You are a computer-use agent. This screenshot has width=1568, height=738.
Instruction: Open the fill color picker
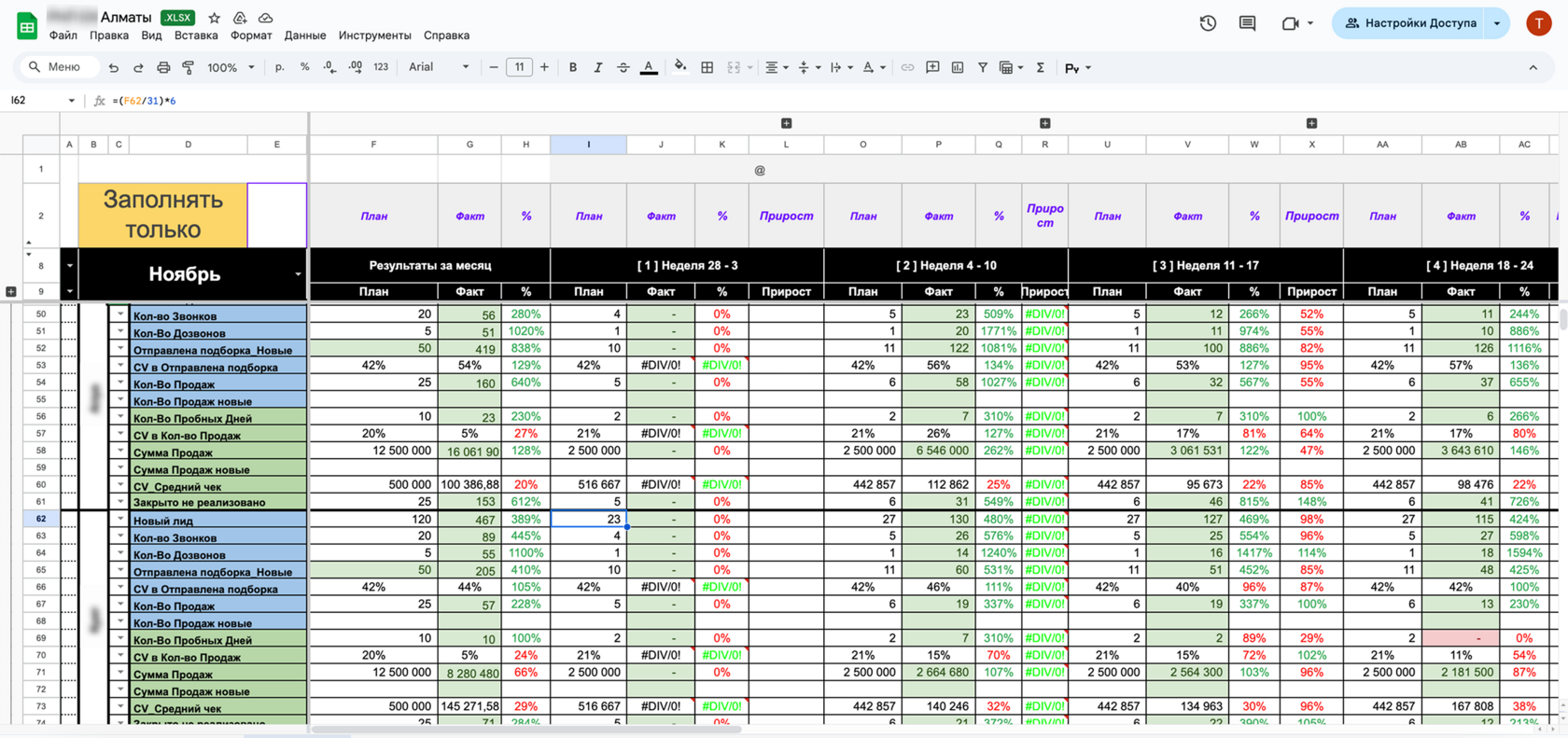click(679, 67)
